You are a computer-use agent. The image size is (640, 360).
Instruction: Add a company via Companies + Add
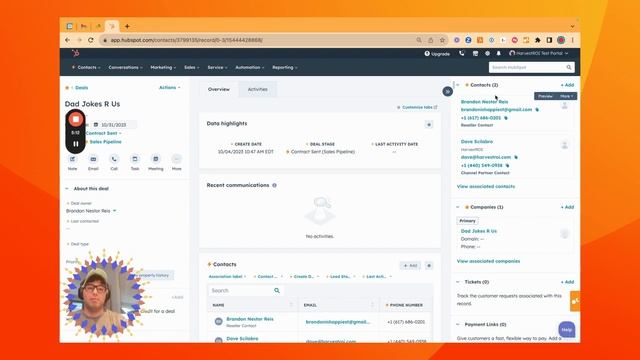pos(567,207)
